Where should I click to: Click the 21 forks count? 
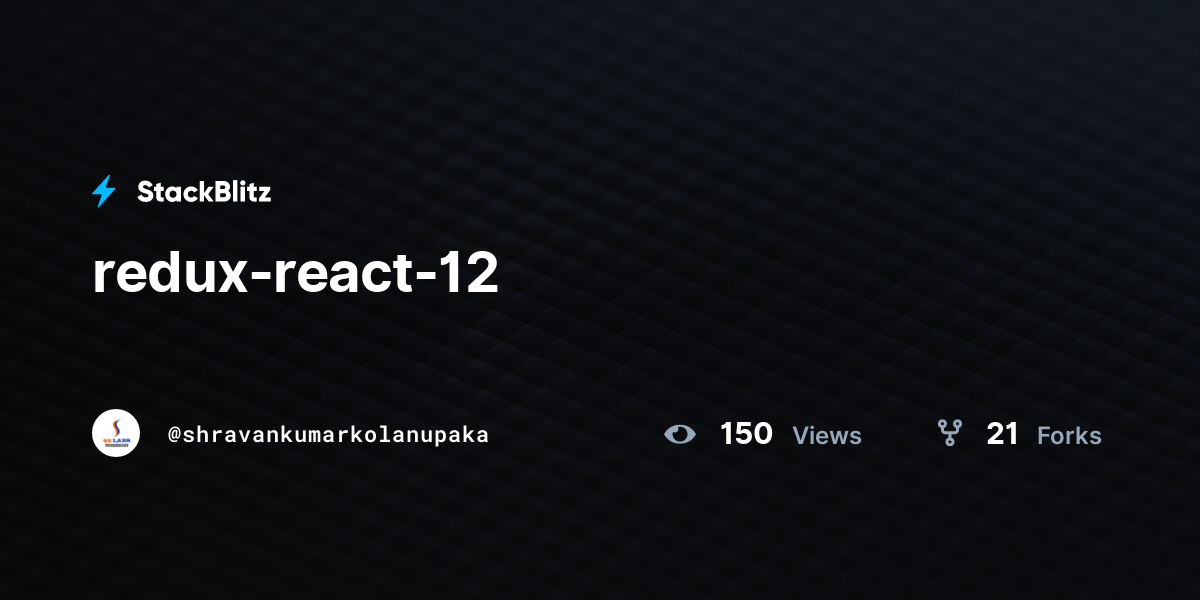(1002, 434)
